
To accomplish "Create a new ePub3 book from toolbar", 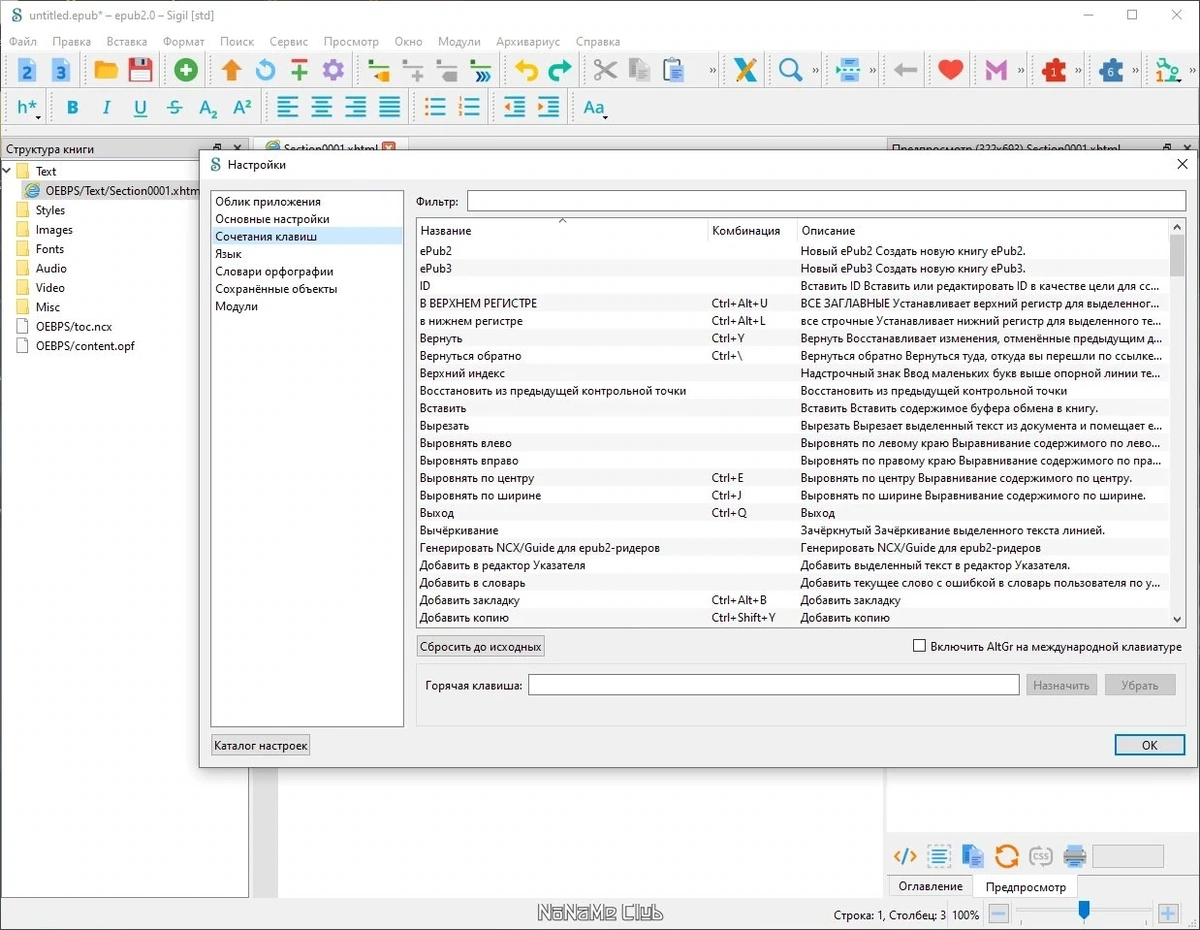I will pos(61,70).
